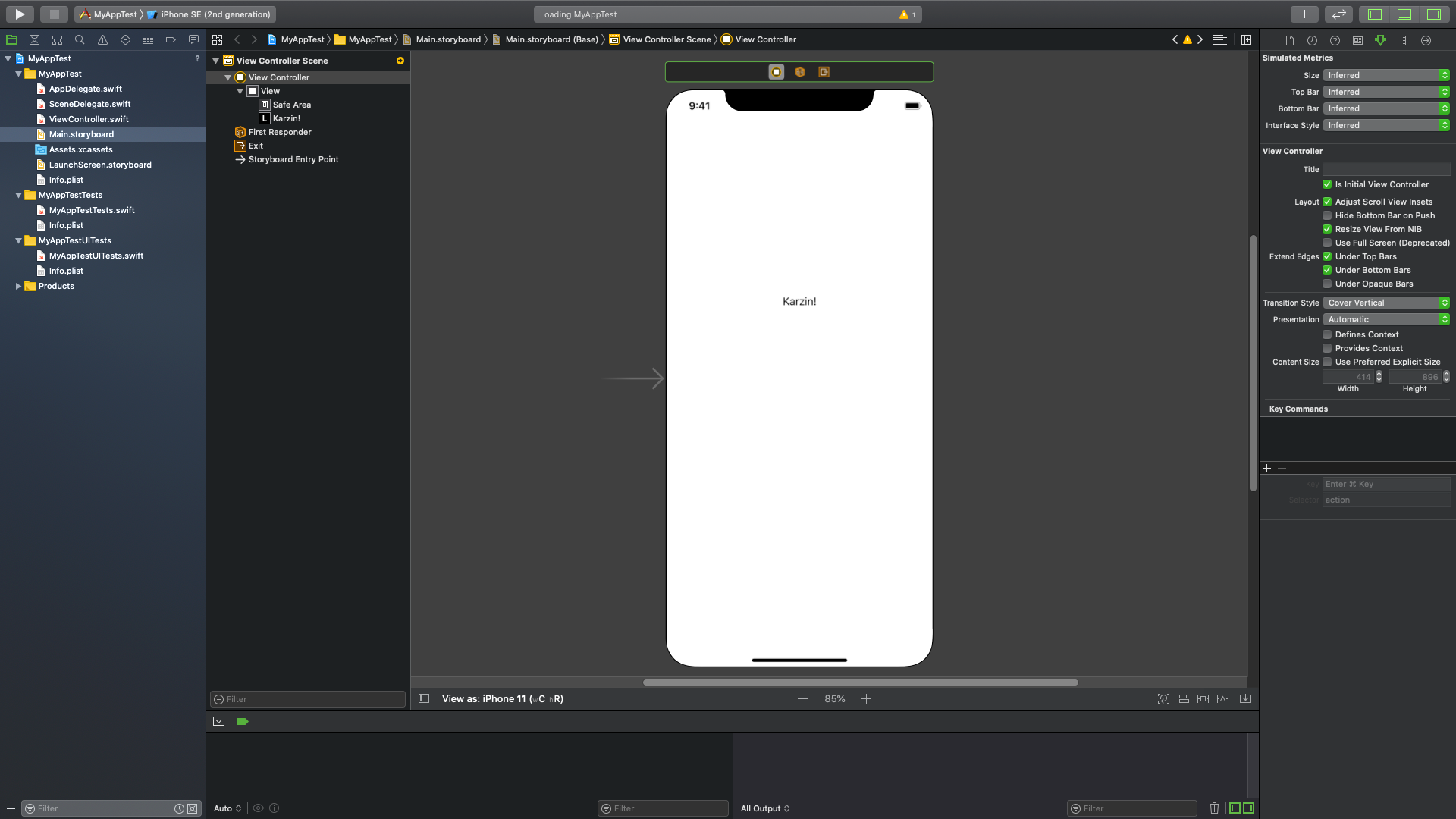Open the Issue navigator warning icon
1456x819 pixels.
click(x=102, y=39)
